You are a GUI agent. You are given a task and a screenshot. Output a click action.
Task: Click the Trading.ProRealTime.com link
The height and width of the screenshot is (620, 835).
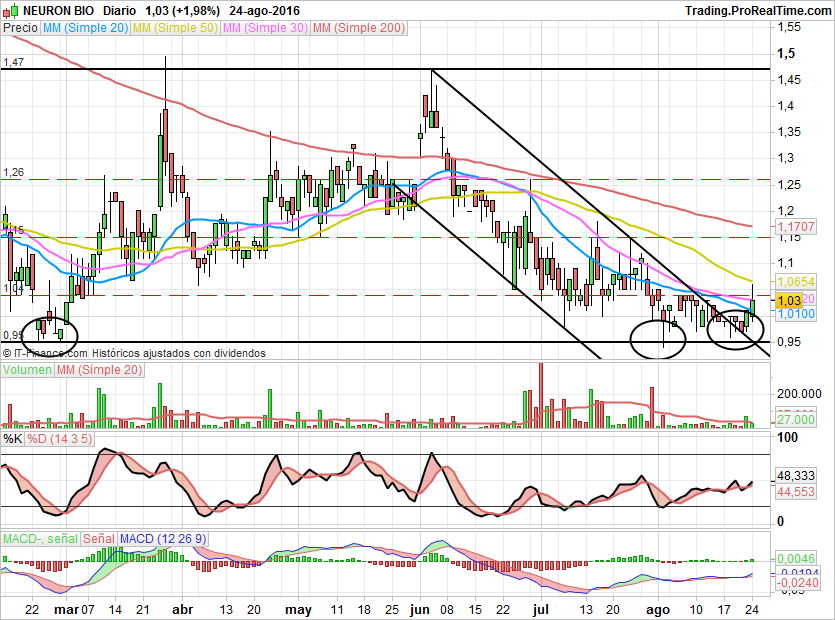(758, 11)
